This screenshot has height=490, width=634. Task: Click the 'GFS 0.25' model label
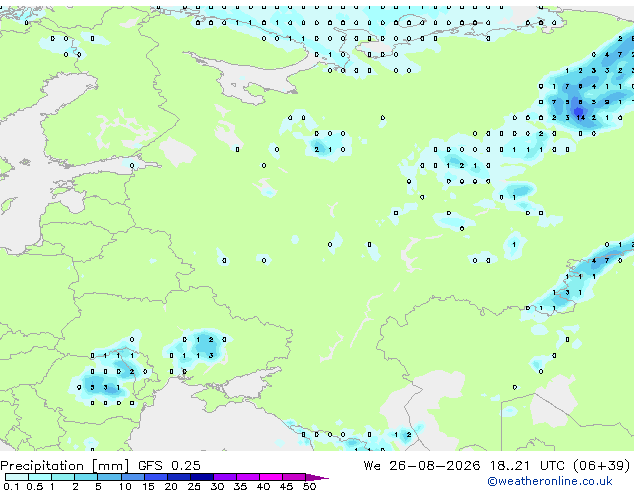click(x=169, y=466)
